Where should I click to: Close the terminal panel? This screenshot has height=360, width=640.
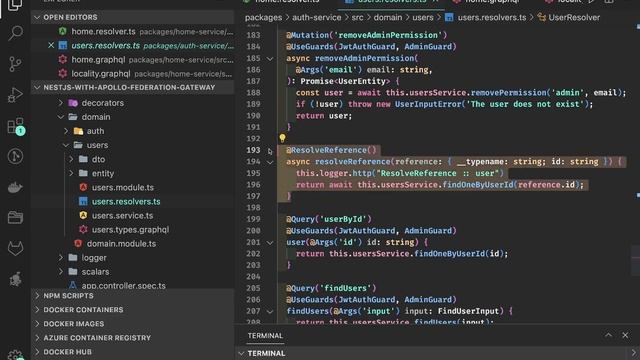[625, 335]
